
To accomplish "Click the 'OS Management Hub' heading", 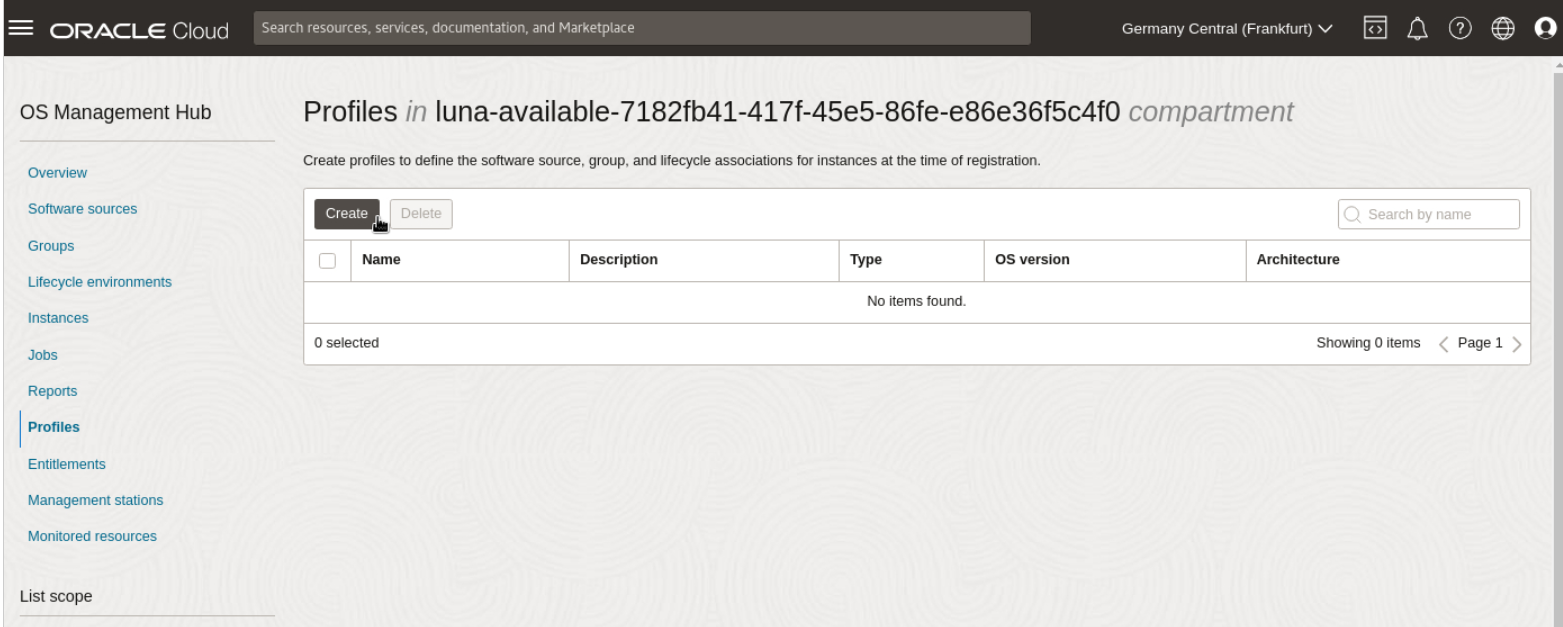I will click(x=116, y=113).
